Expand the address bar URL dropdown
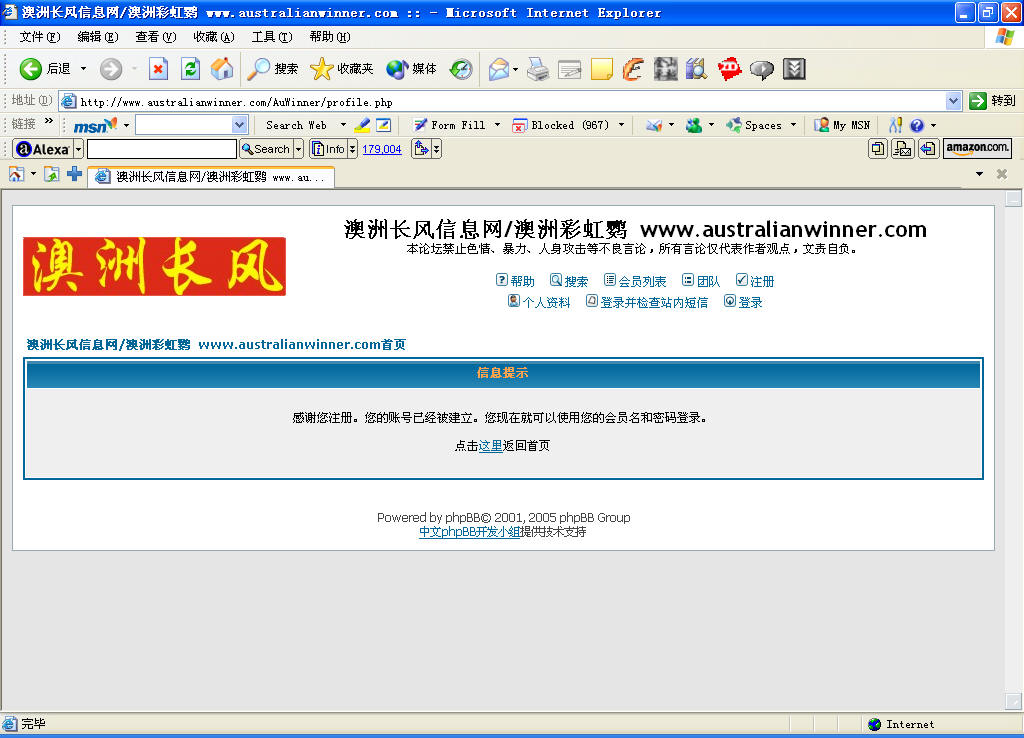This screenshot has width=1024, height=738. point(953,101)
